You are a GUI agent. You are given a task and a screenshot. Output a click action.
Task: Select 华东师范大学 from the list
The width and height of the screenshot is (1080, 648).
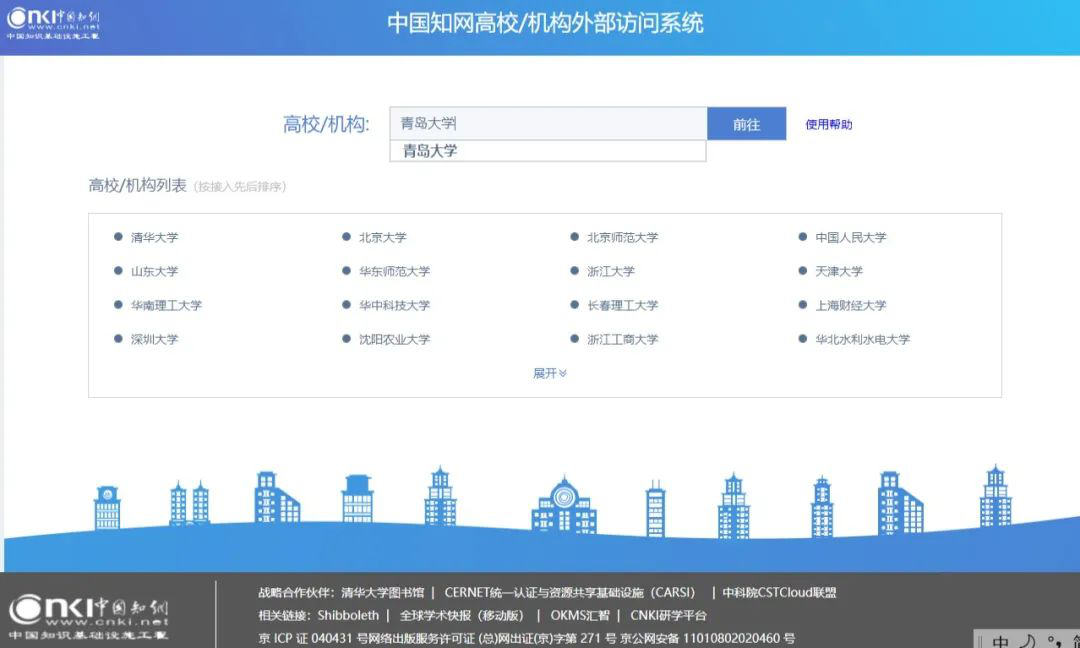[x=394, y=271]
